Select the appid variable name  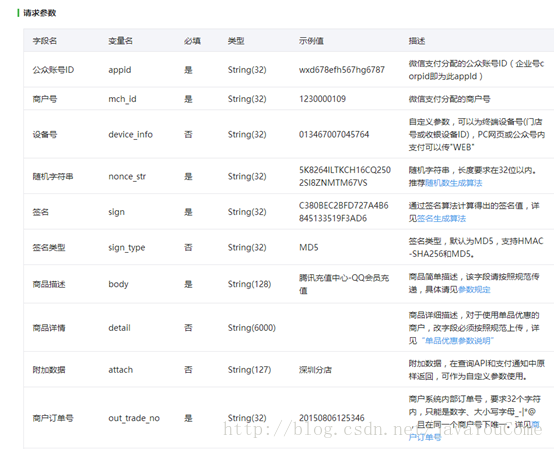coord(120,70)
